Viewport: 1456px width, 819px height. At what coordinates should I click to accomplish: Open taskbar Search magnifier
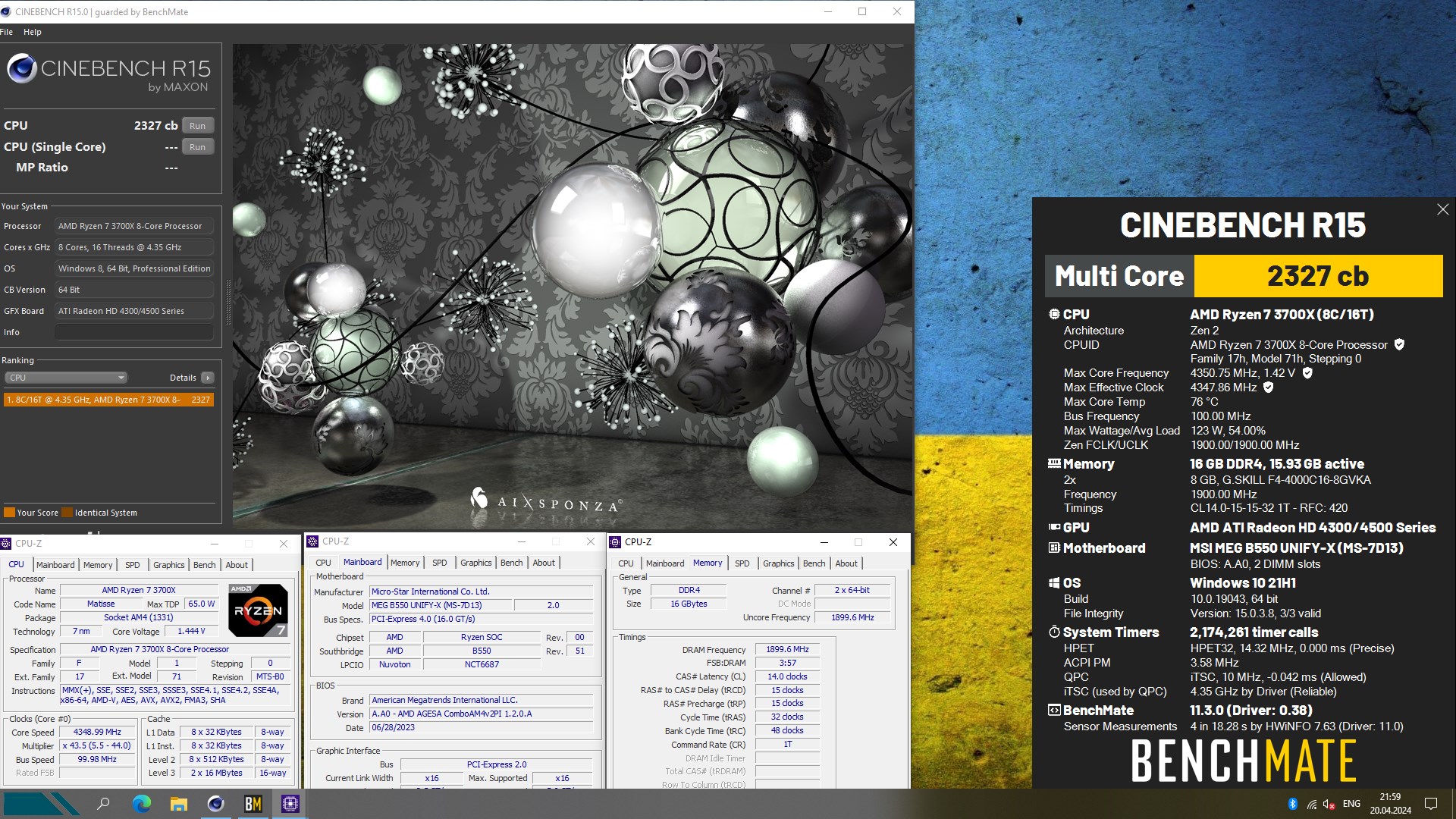(104, 804)
